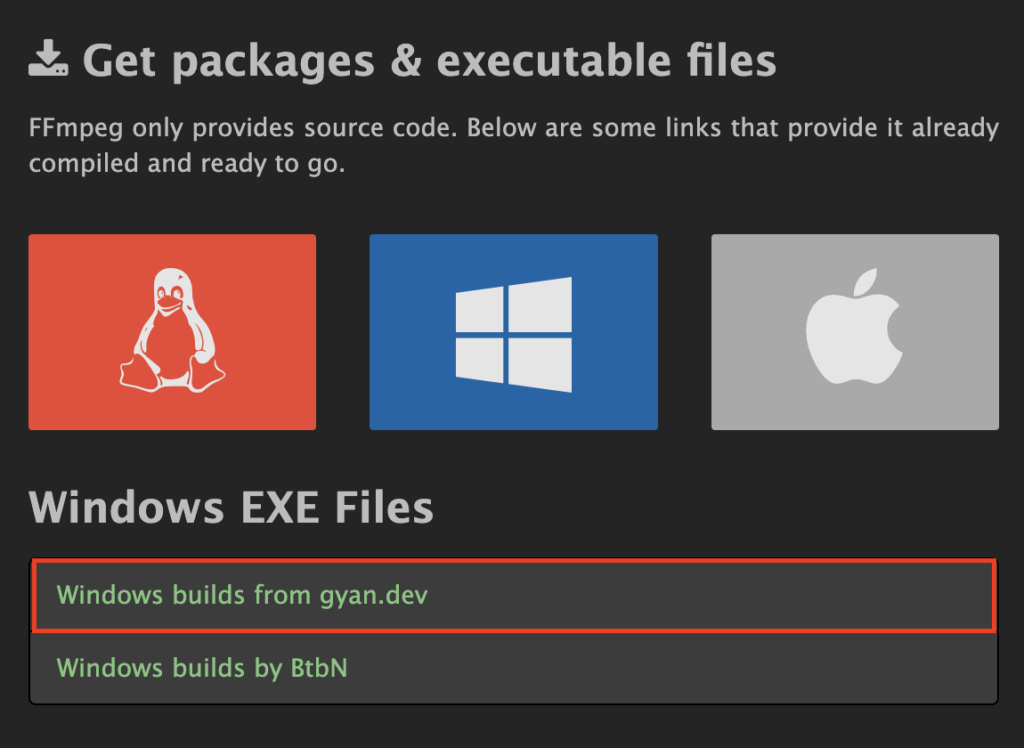Viewport: 1024px width, 748px height.
Task: Open Windows packages via the blue tile
Action: pyautogui.click(x=513, y=332)
